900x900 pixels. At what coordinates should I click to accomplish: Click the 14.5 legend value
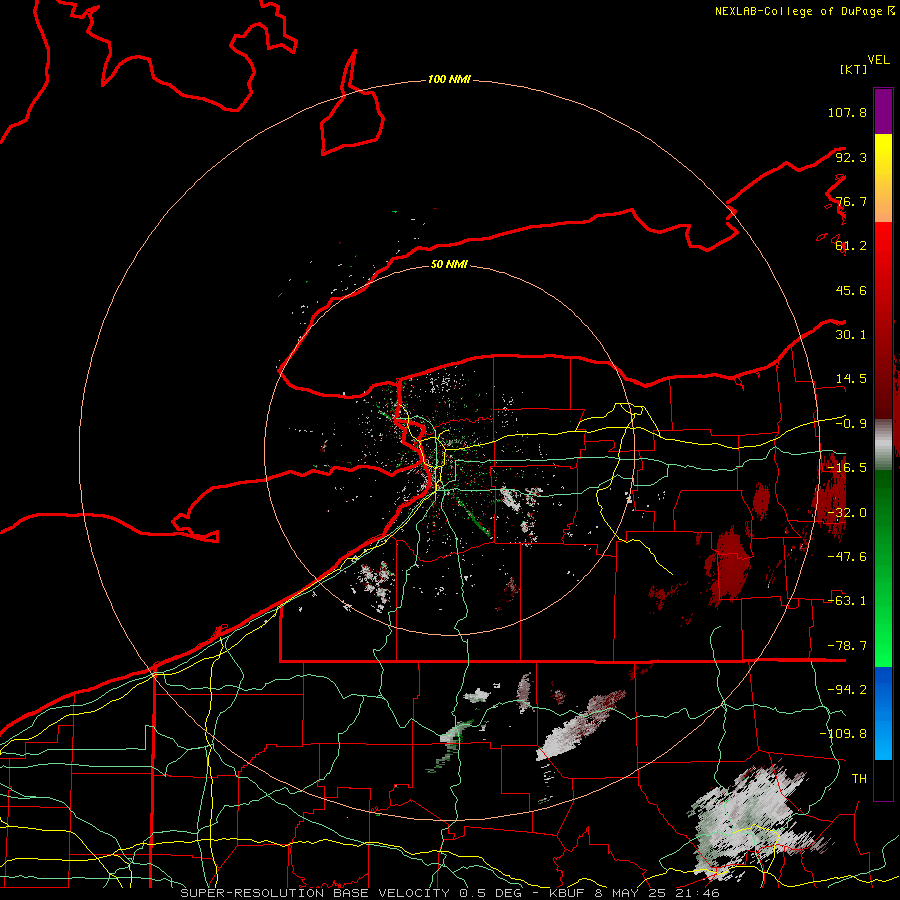click(851, 379)
